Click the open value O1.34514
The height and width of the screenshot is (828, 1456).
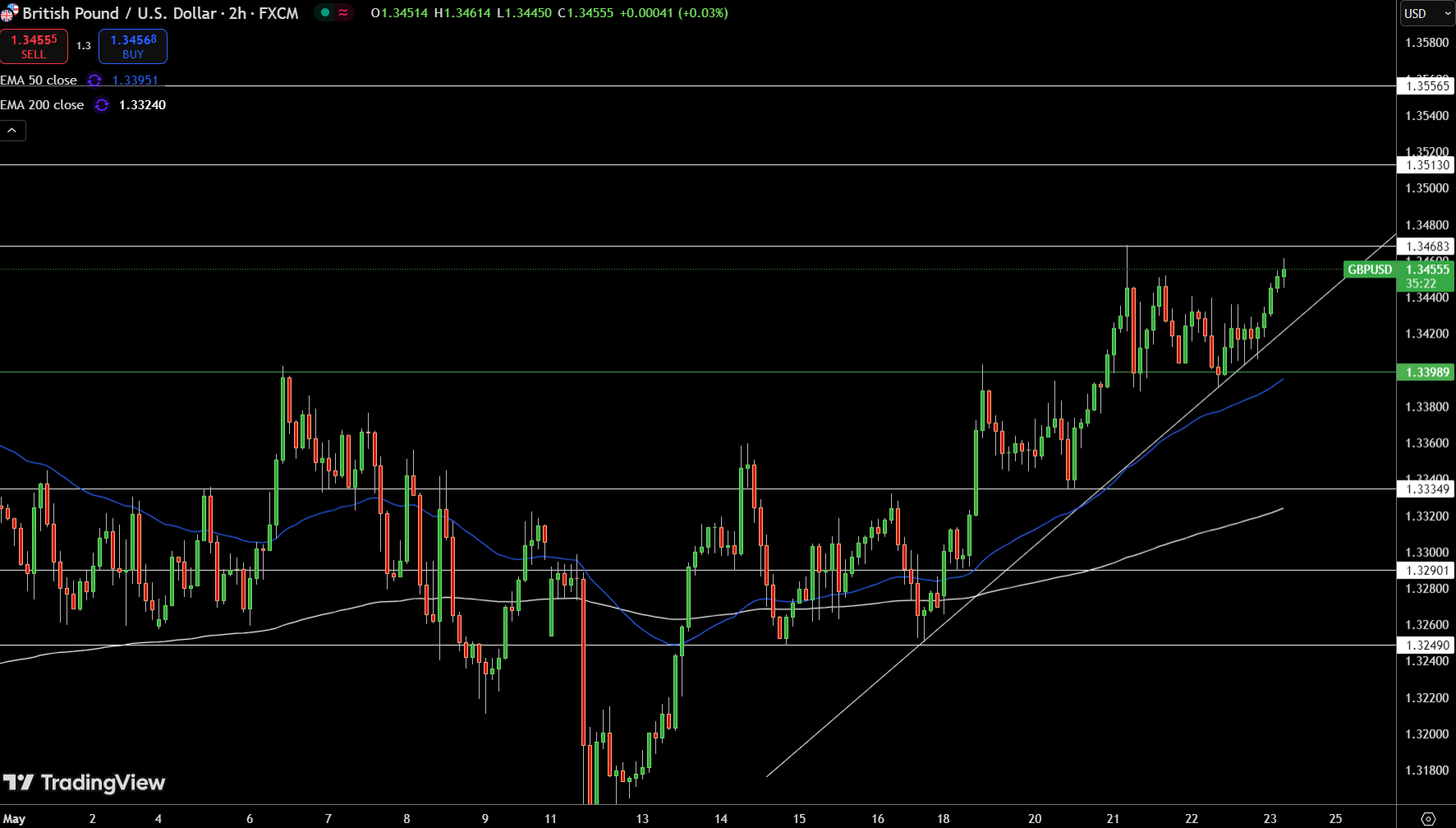click(x=399, y=13)
